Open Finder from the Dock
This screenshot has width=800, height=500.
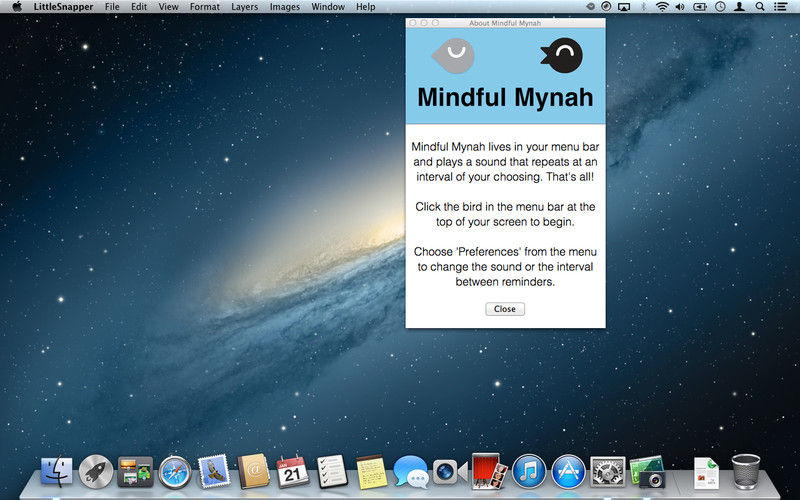click(57, 471)
